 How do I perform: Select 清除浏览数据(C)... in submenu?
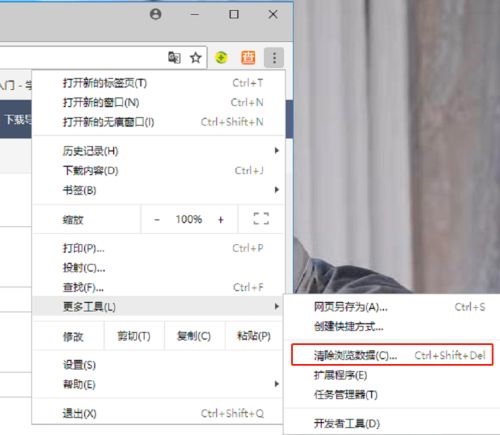coord(393,355)
